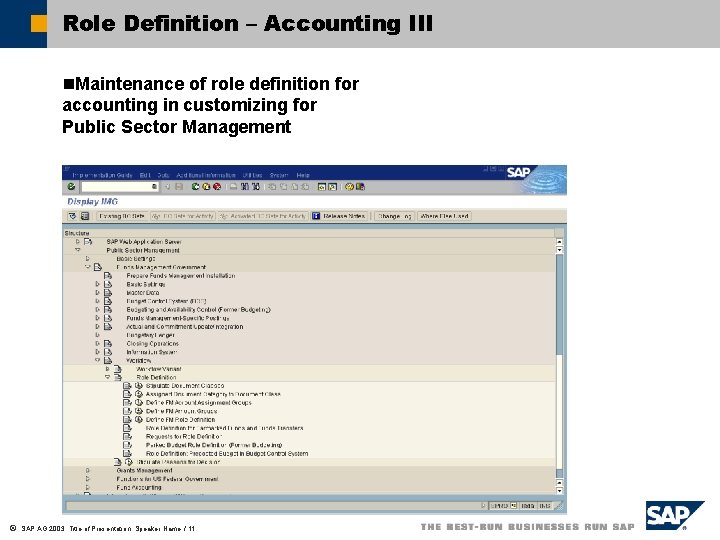This screenshot has width=720, height=540.
Task: Click the Save disk icon in toolbar
Action: (179, 186)
